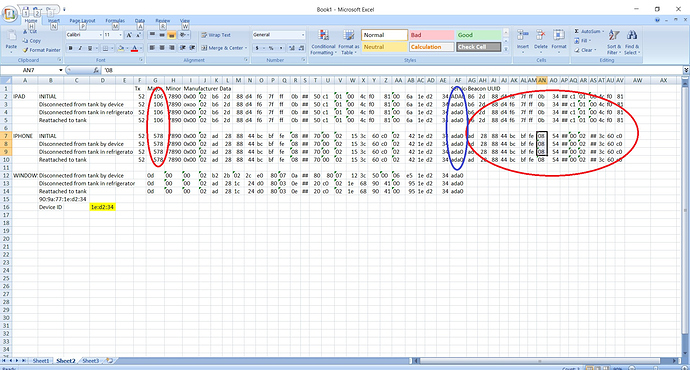Switch to the Formulas ribbon tab
The image size is (690, 370).
(x=115, y=21)
